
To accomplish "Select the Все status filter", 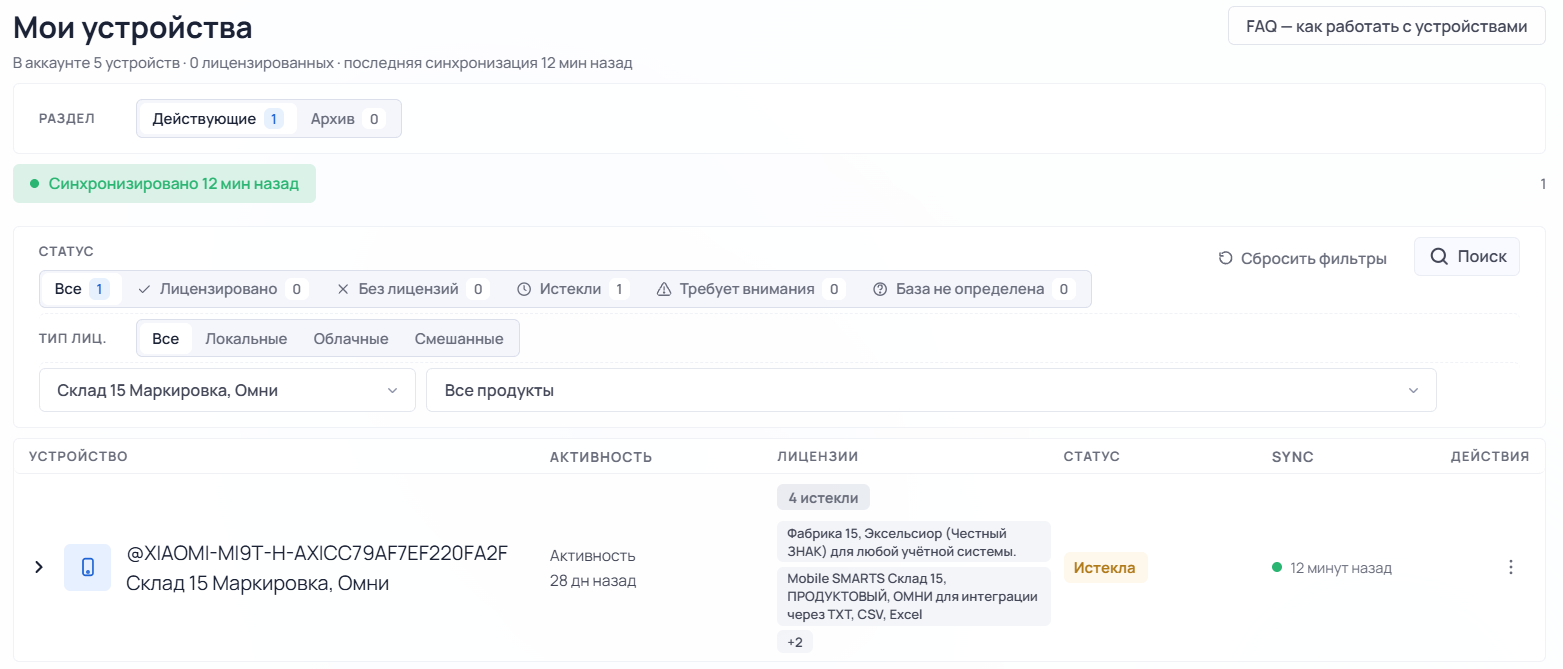I will click(82, 289).
